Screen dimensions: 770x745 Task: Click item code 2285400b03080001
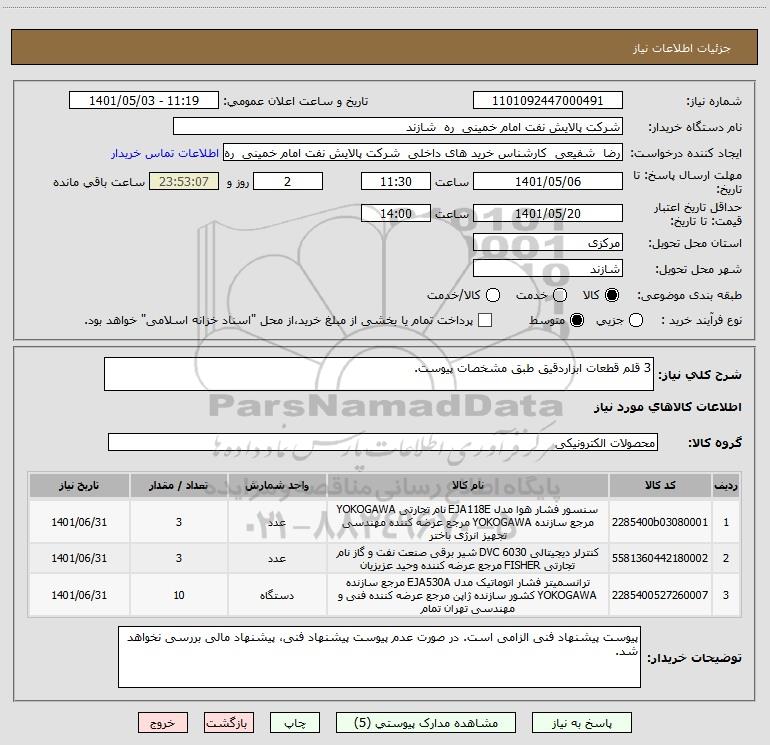[x=660, y=522]
